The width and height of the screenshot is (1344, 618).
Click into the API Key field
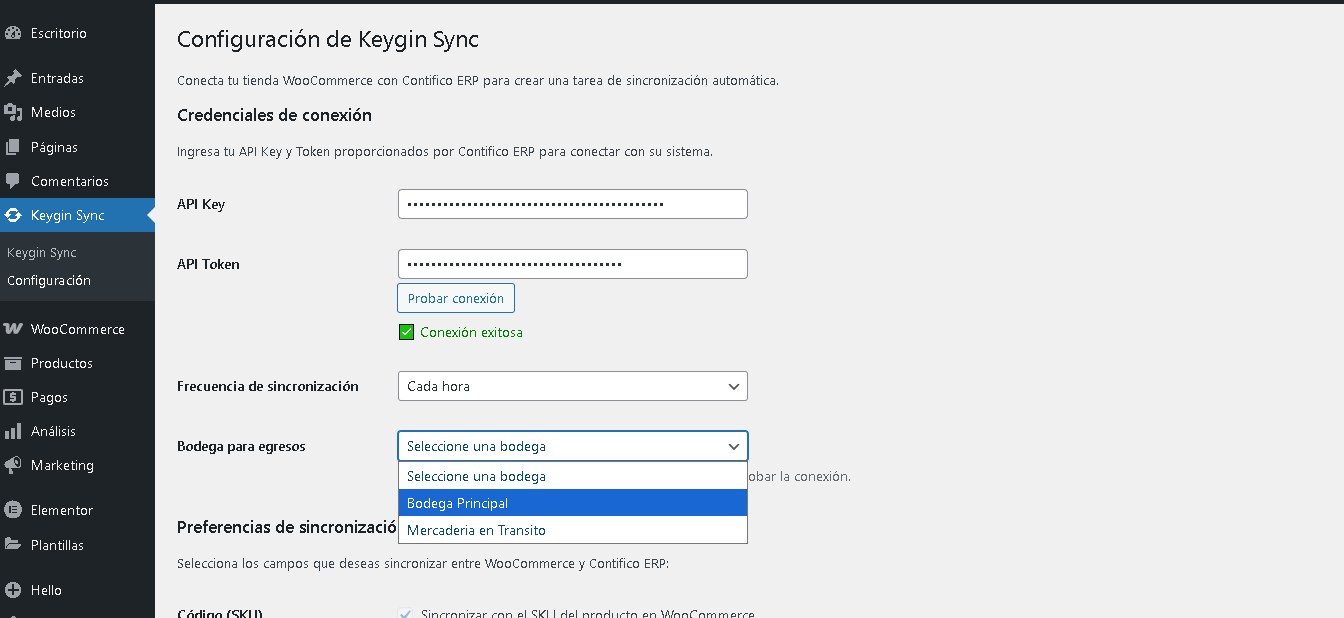coord(572,204)
